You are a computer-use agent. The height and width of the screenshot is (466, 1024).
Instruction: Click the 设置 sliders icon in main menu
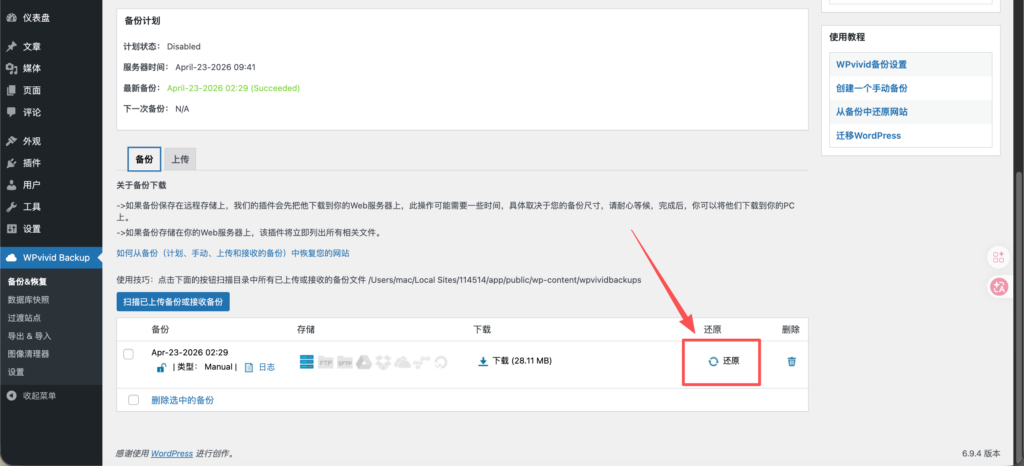[11, 228]
